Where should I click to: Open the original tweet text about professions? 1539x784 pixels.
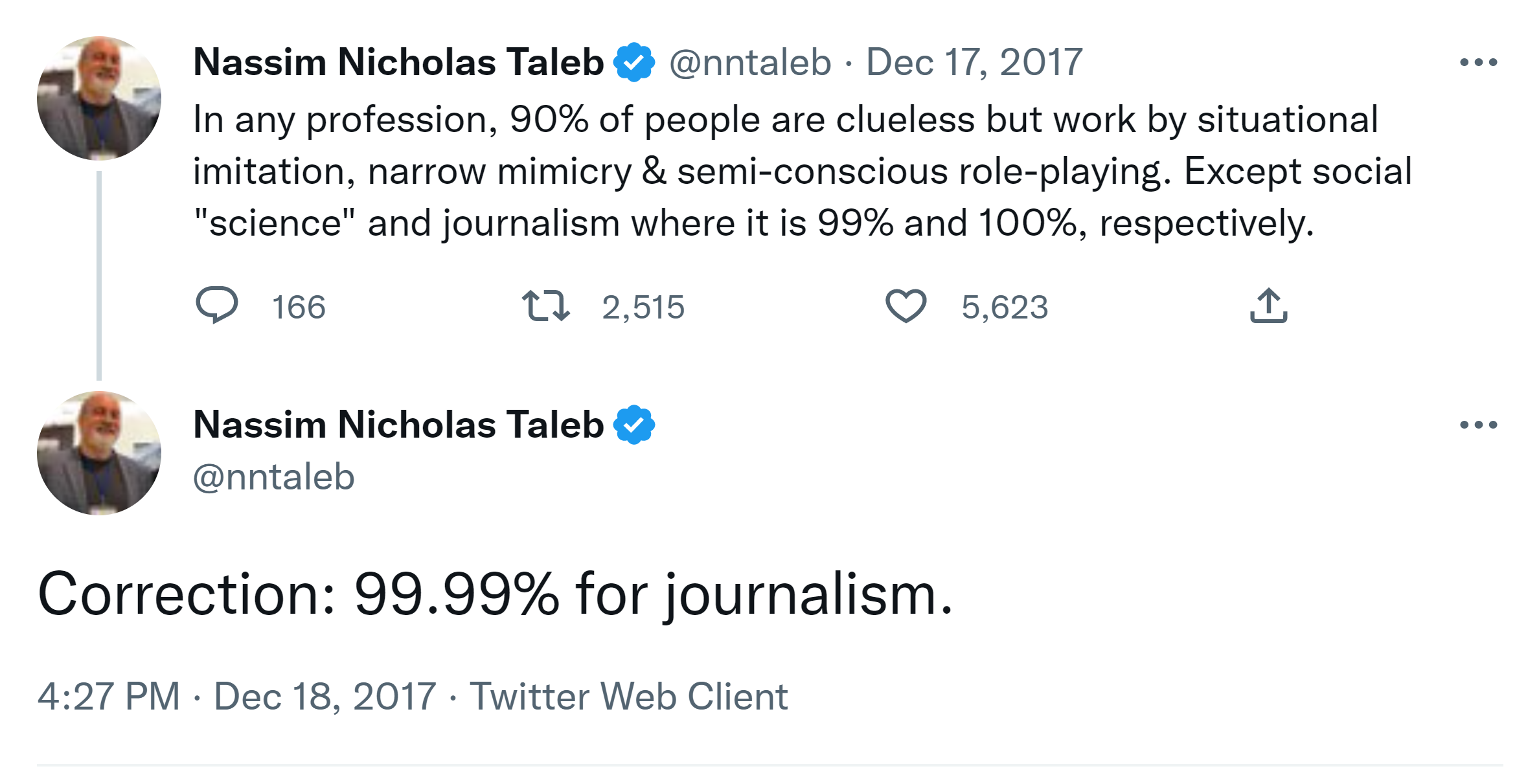[x=777, y=172]
